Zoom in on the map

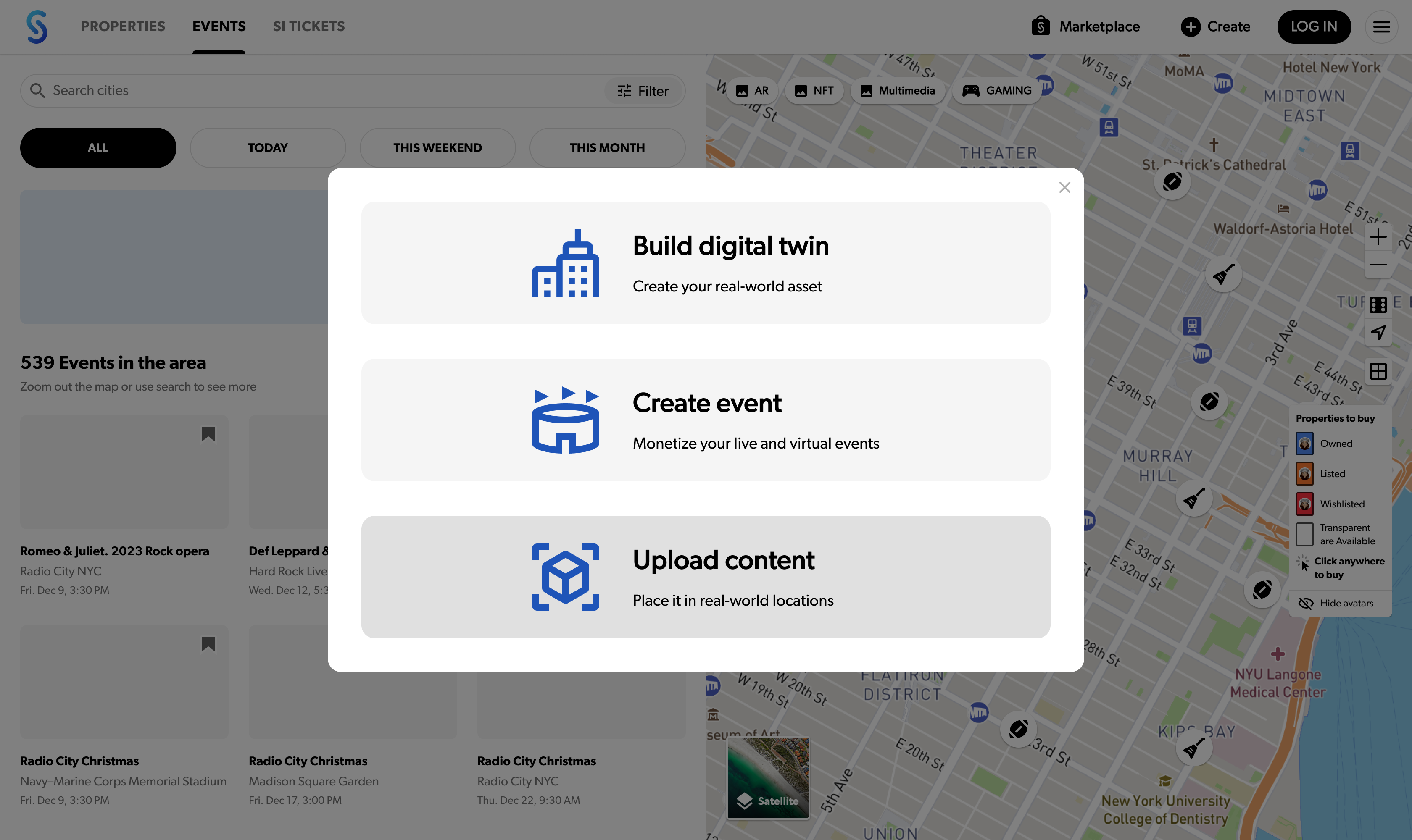(1378, 237)
